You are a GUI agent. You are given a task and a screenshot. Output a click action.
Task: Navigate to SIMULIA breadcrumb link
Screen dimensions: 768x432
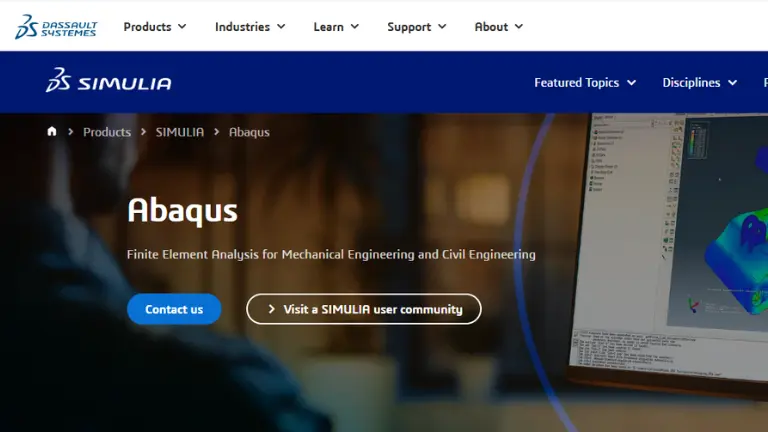(x=180, y=132)
